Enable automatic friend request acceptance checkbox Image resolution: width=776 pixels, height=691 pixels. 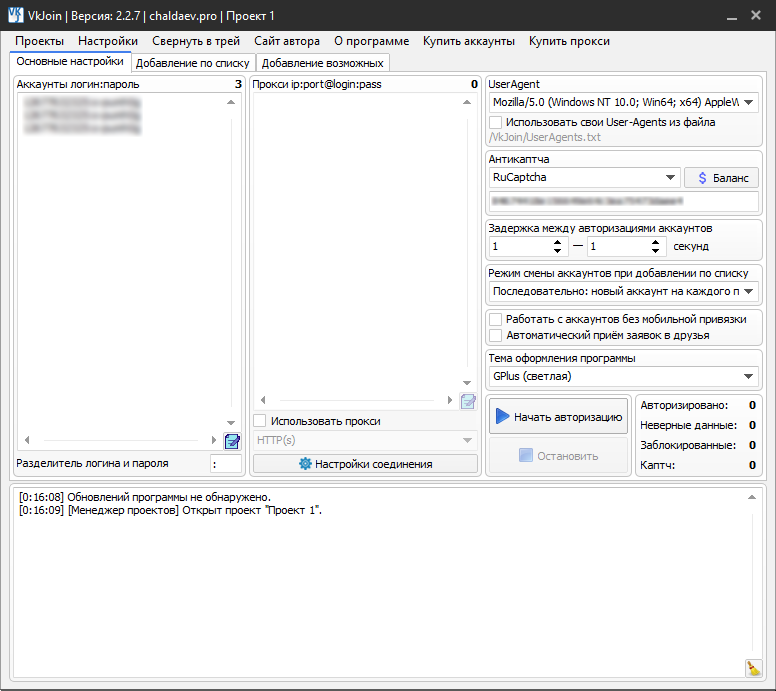(x=496, y=335)
